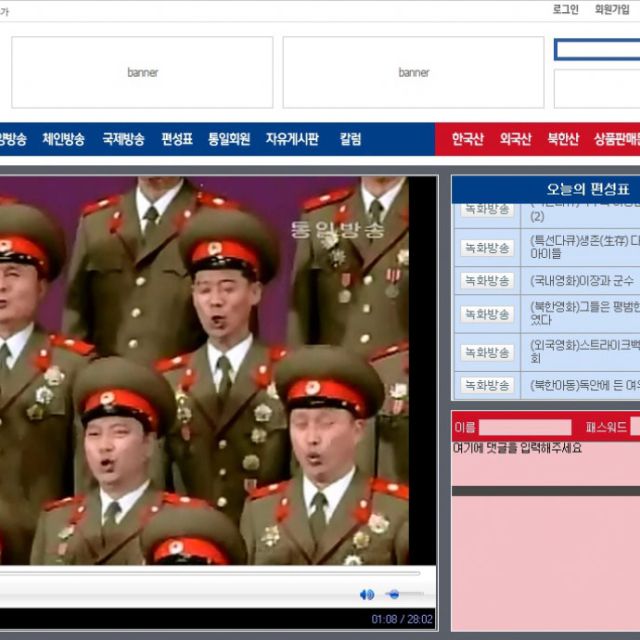Switch to the 한국산 tab
This screenshot has height=640, width=640.
tap(467, 139)
